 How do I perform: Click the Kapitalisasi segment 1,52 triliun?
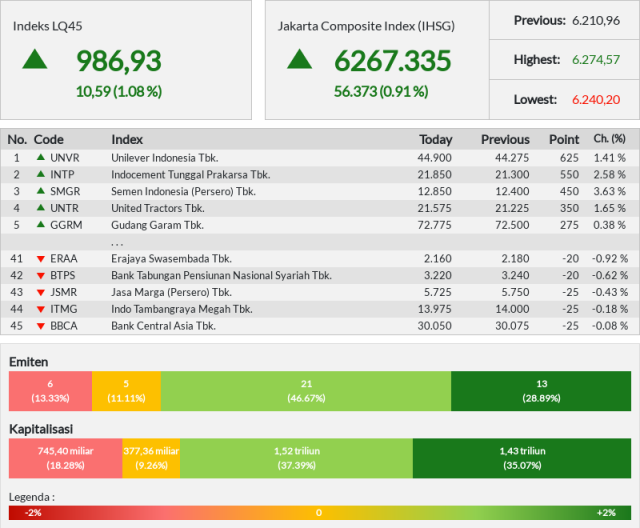coord(296,458)
